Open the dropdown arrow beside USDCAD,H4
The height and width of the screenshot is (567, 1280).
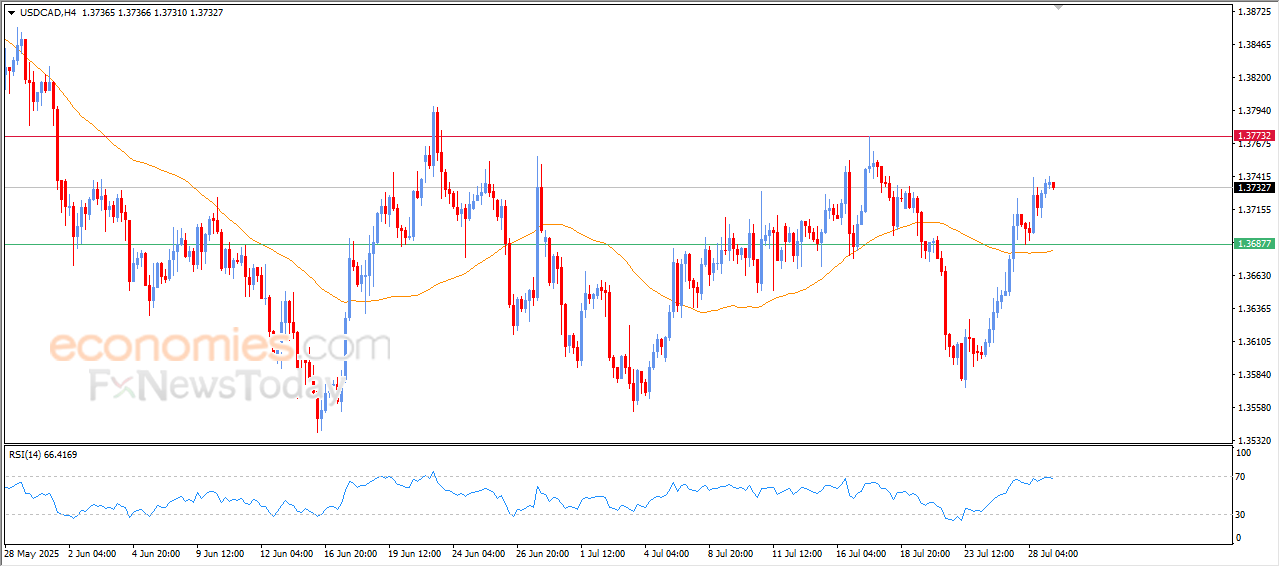pos(11,13)
